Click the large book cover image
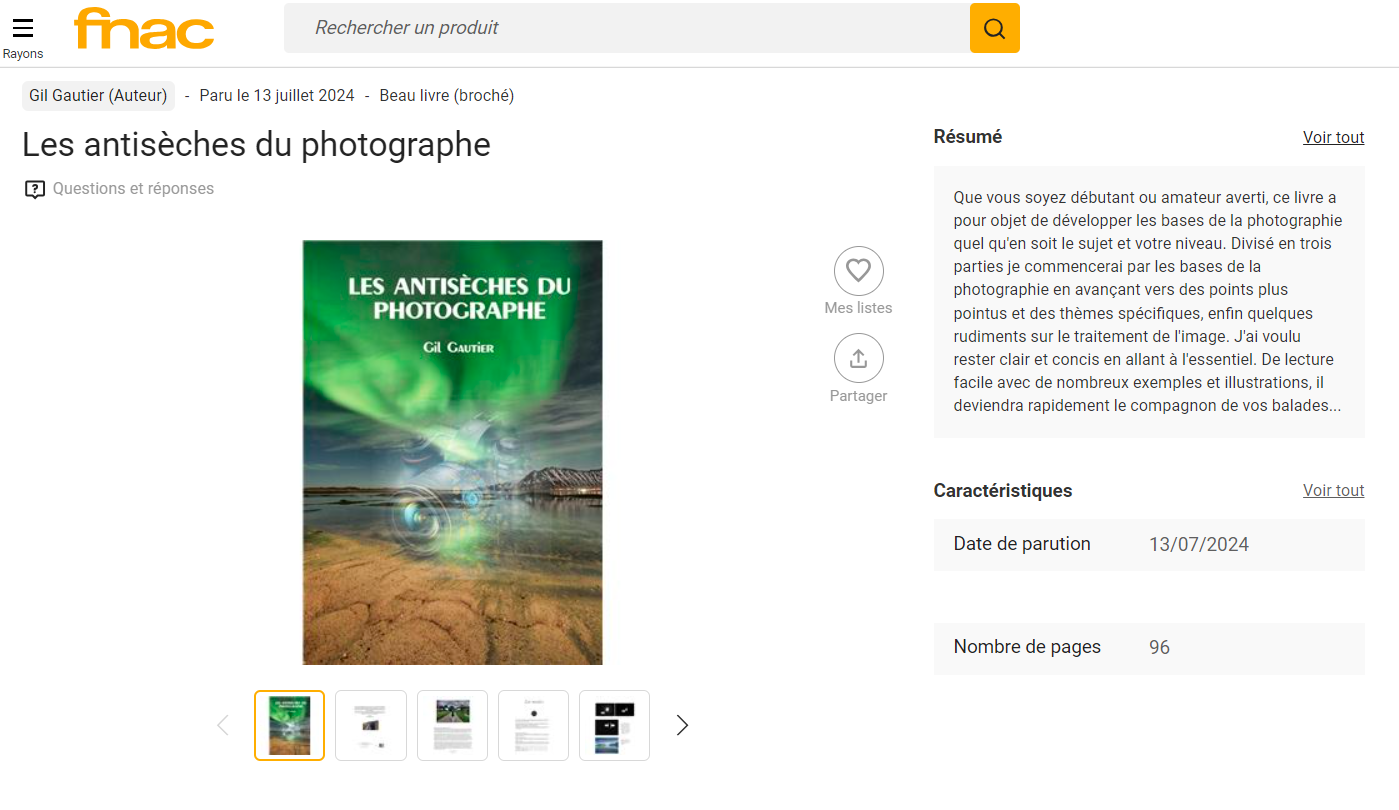Viewport: 1399px width, 810px height. point(453,452)
